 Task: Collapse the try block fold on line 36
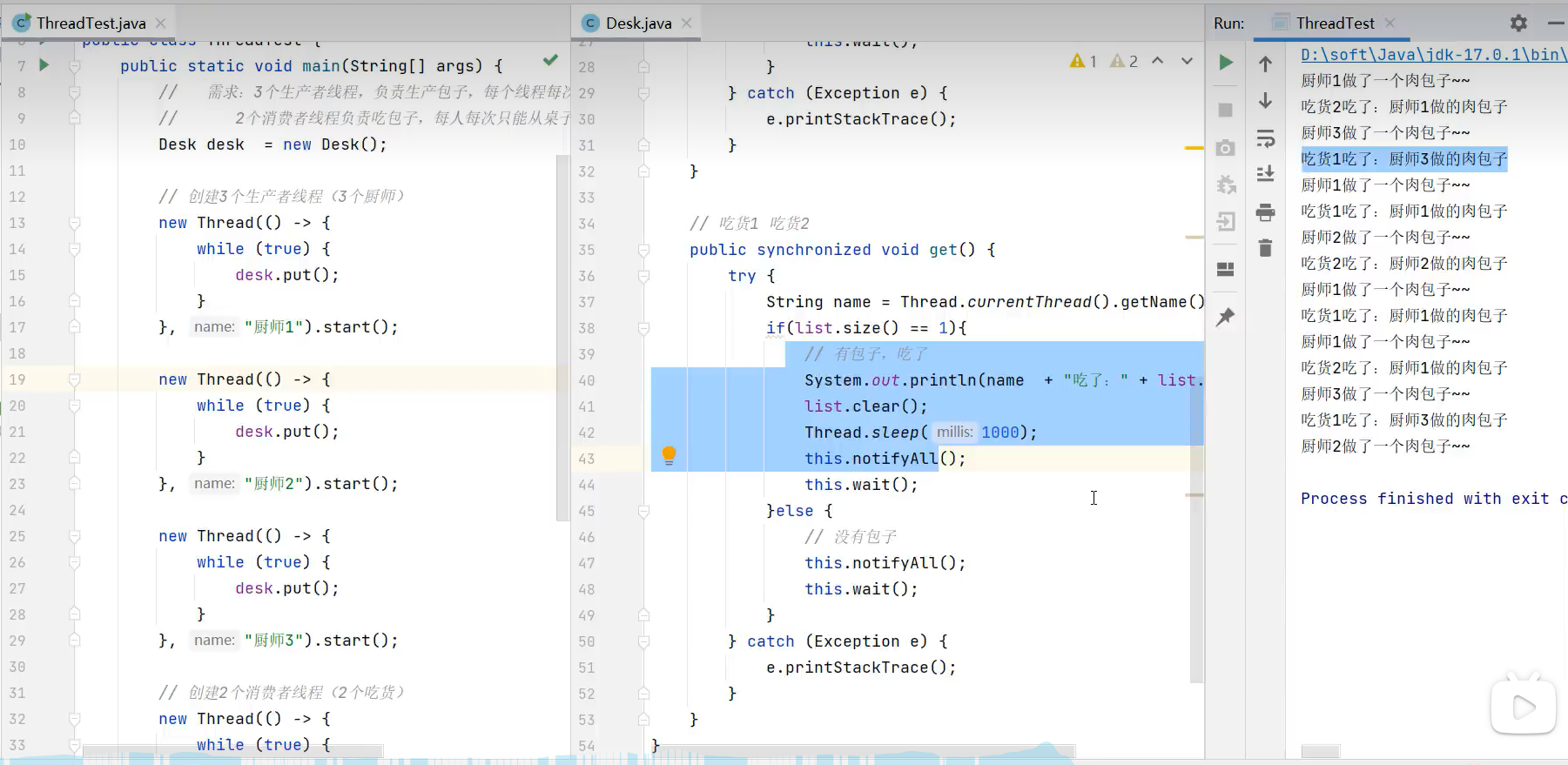click(x=643, y=276)
